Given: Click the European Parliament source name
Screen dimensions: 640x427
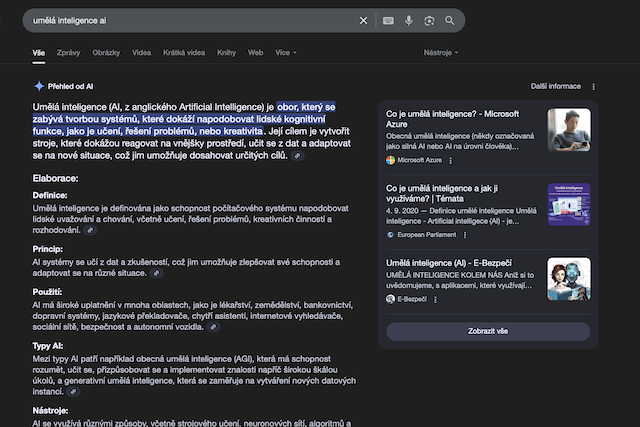Looking at the screenshot, I should (427, 235).
